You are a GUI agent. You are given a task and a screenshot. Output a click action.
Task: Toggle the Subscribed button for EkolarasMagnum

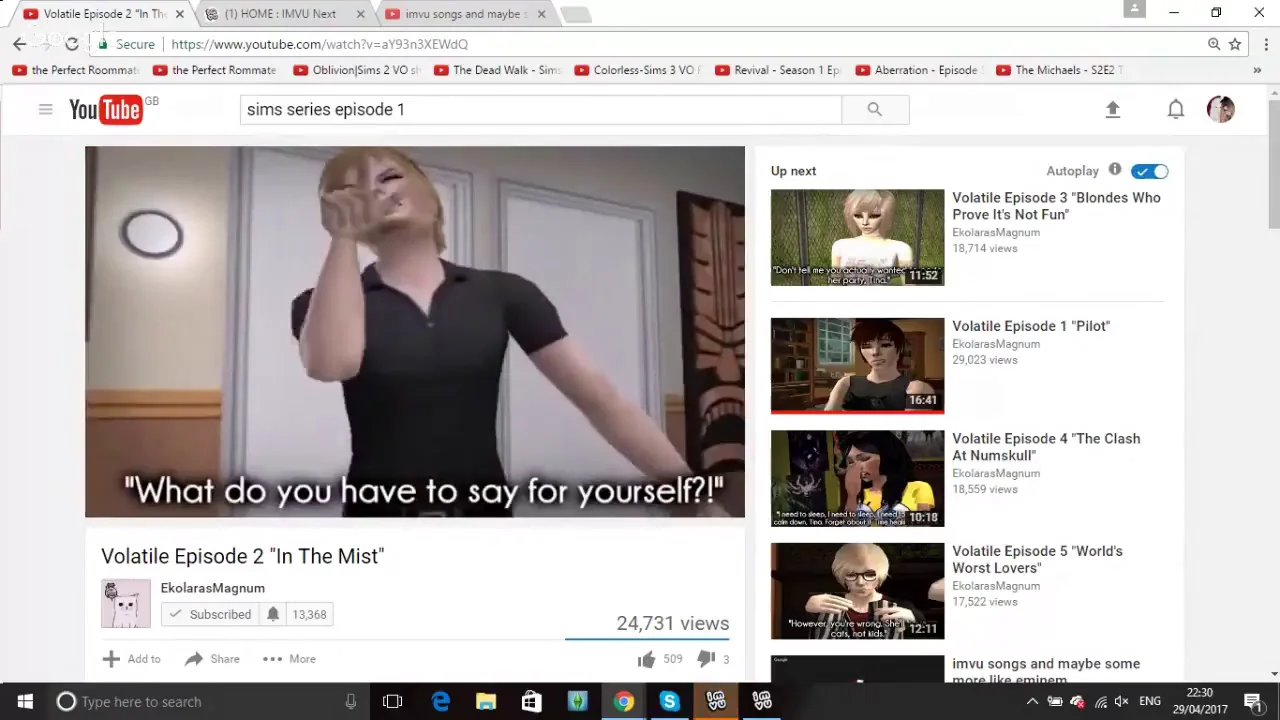pyautogui.click(x=210, y=614)
